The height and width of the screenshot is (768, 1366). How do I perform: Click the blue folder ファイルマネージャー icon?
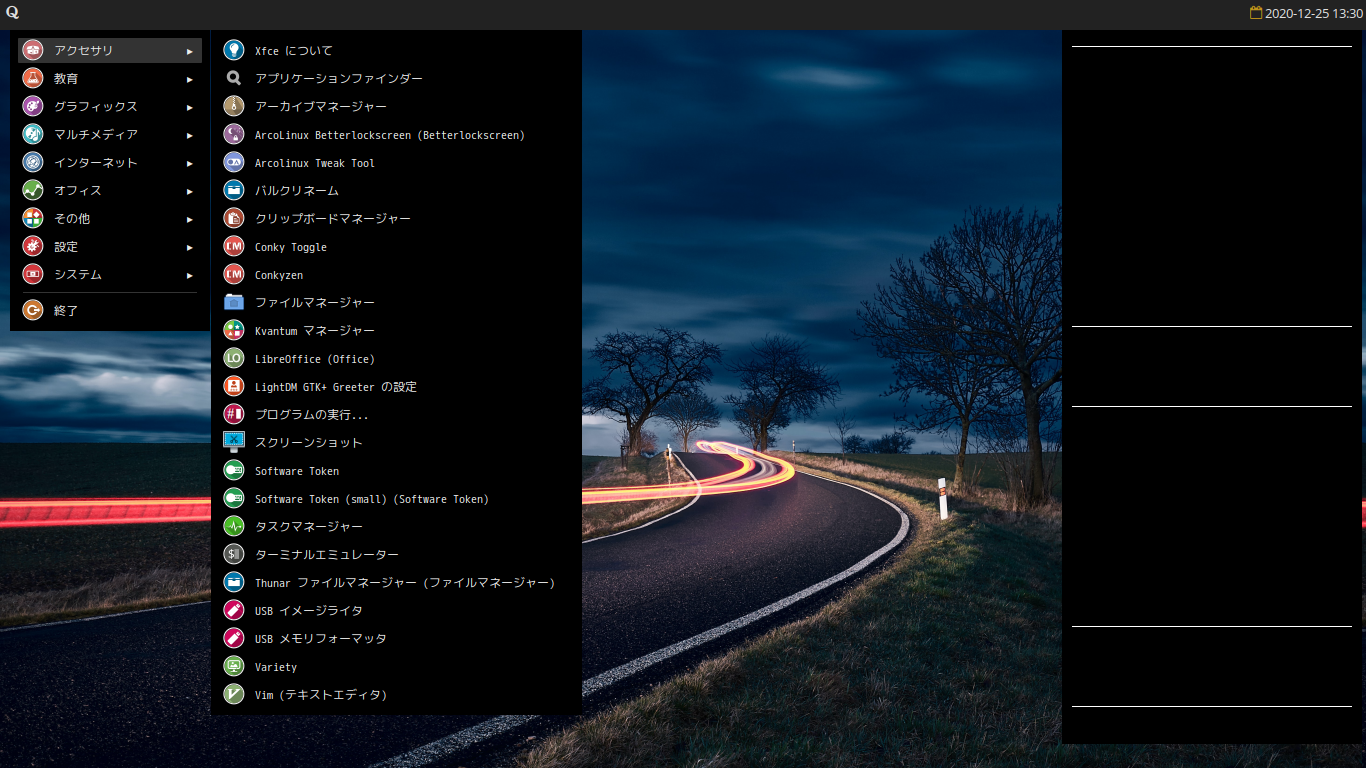233,302
